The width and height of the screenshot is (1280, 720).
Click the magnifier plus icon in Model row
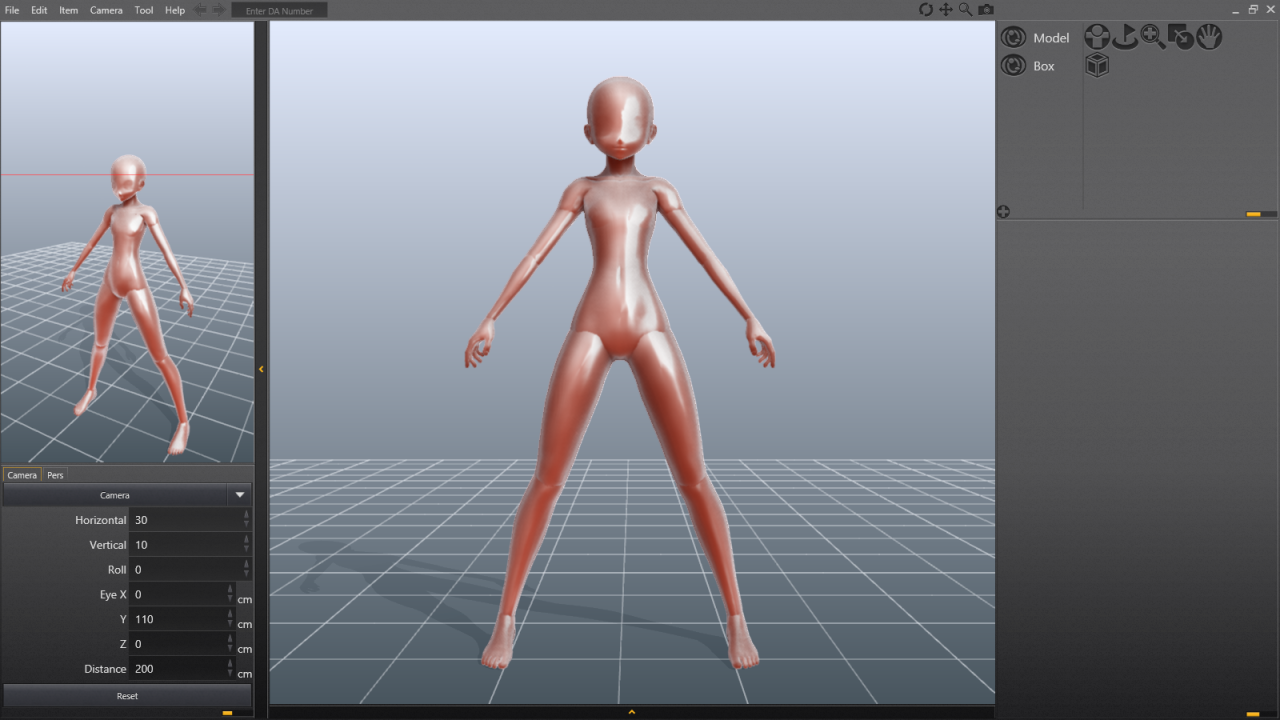point(1153,37)
